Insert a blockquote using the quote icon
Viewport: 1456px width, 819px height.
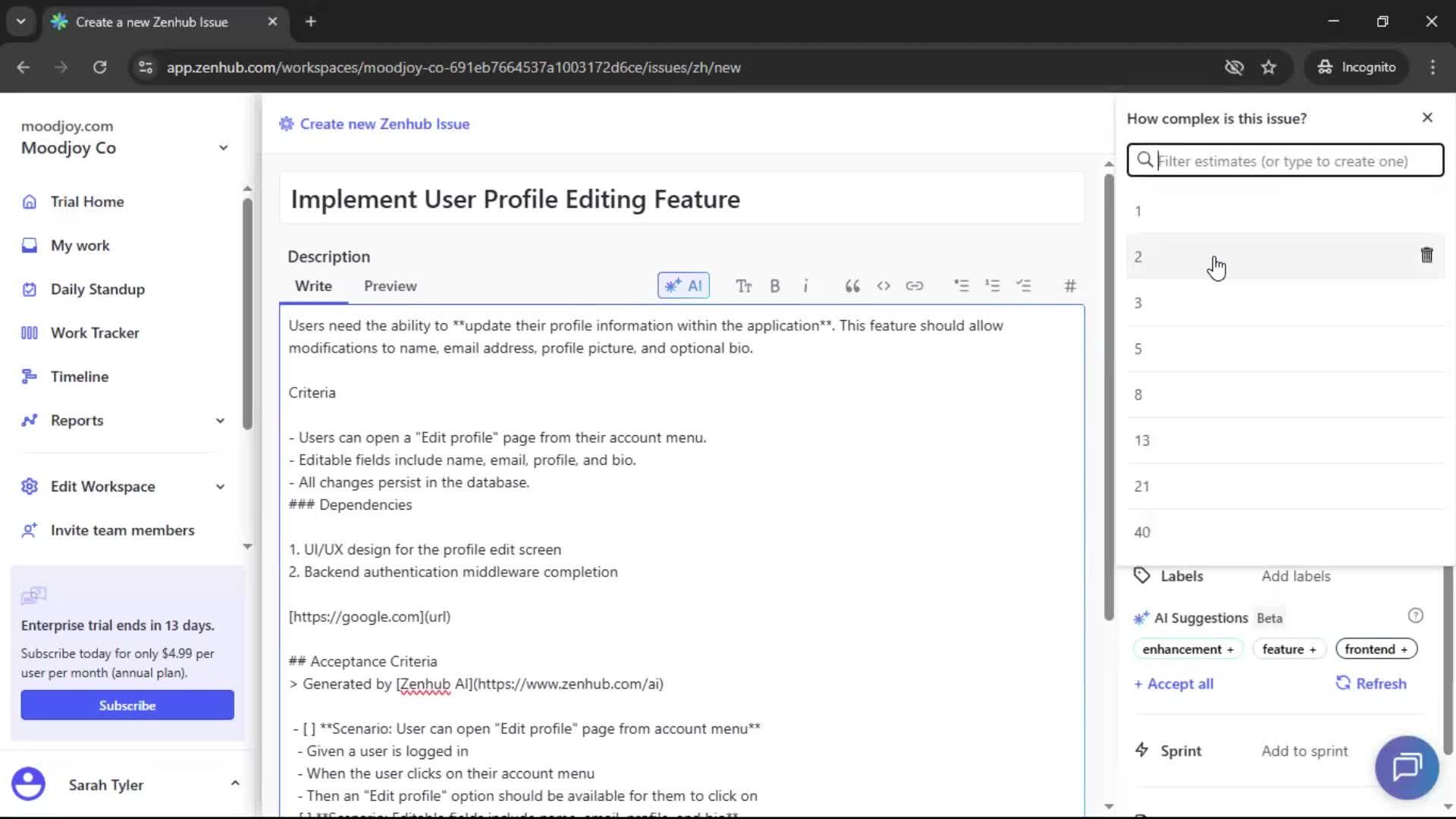[852, 286]
